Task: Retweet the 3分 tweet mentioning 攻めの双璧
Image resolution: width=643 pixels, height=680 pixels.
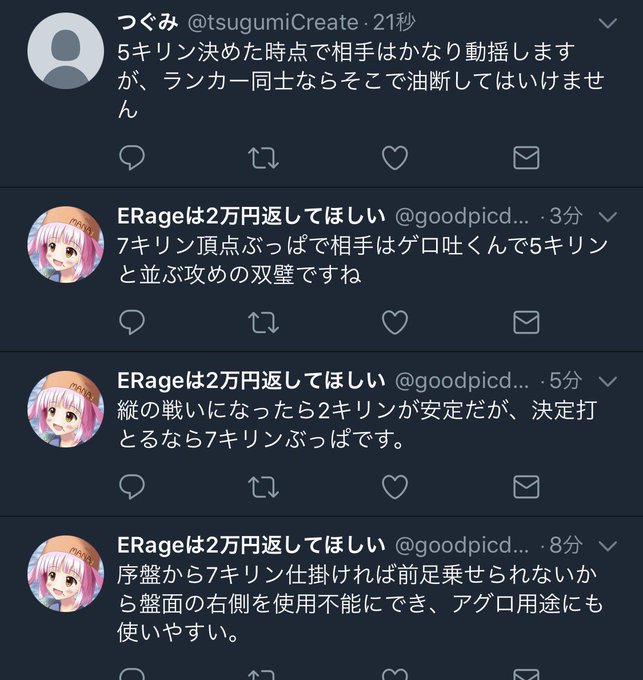Action: 263,322
